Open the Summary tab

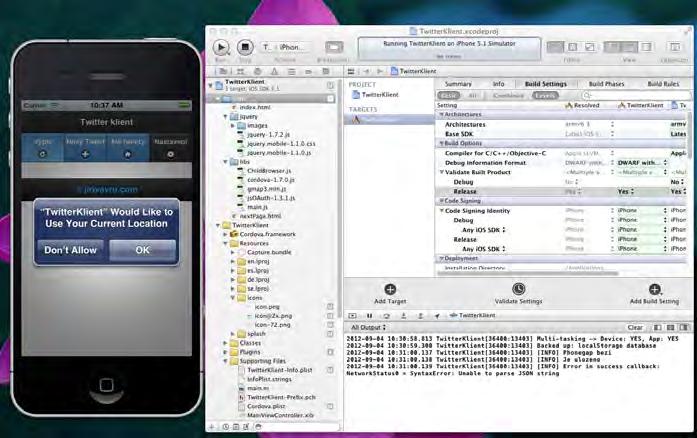pyautogui.click(x=458, y=84)
